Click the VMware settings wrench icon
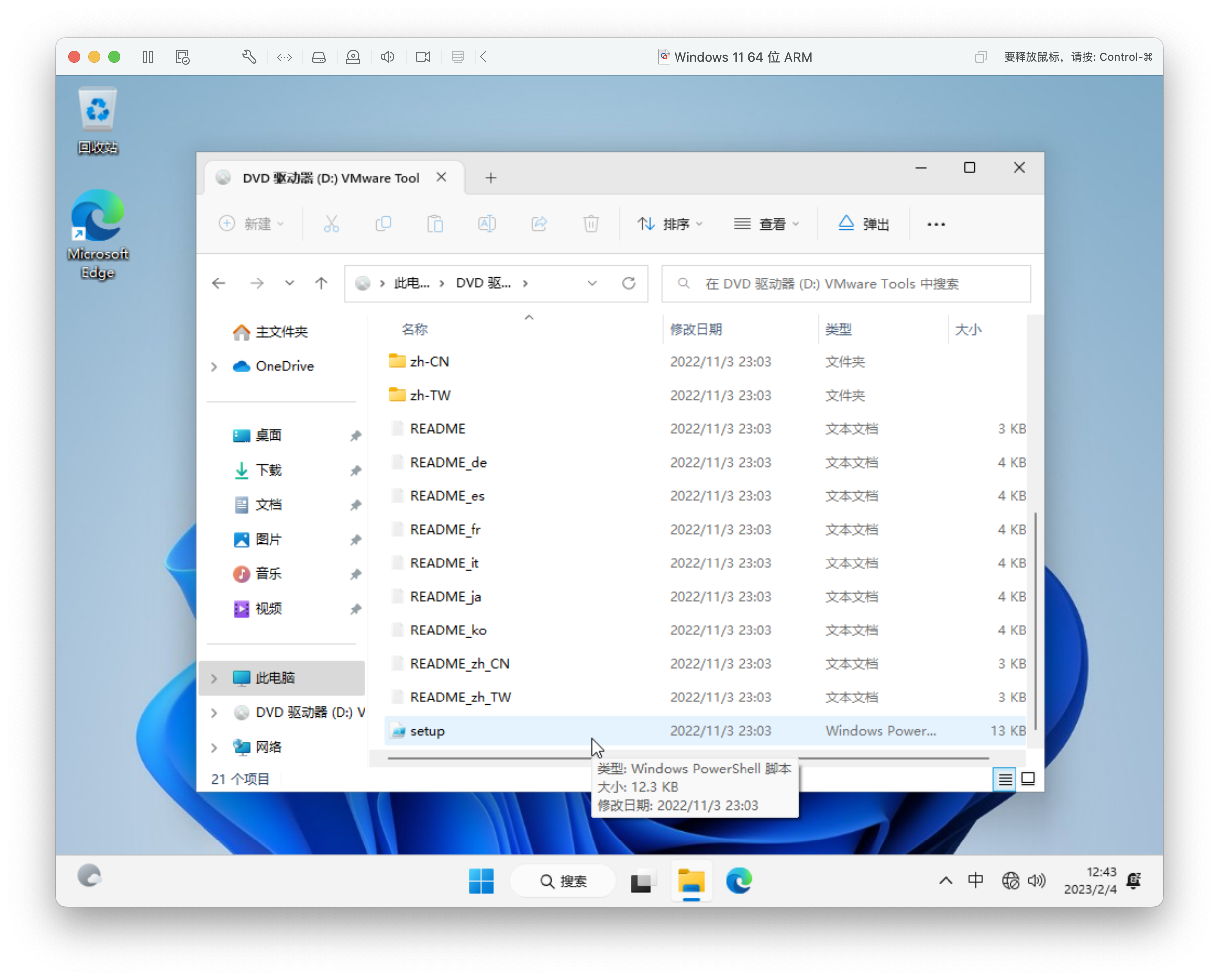 (249, 57)
